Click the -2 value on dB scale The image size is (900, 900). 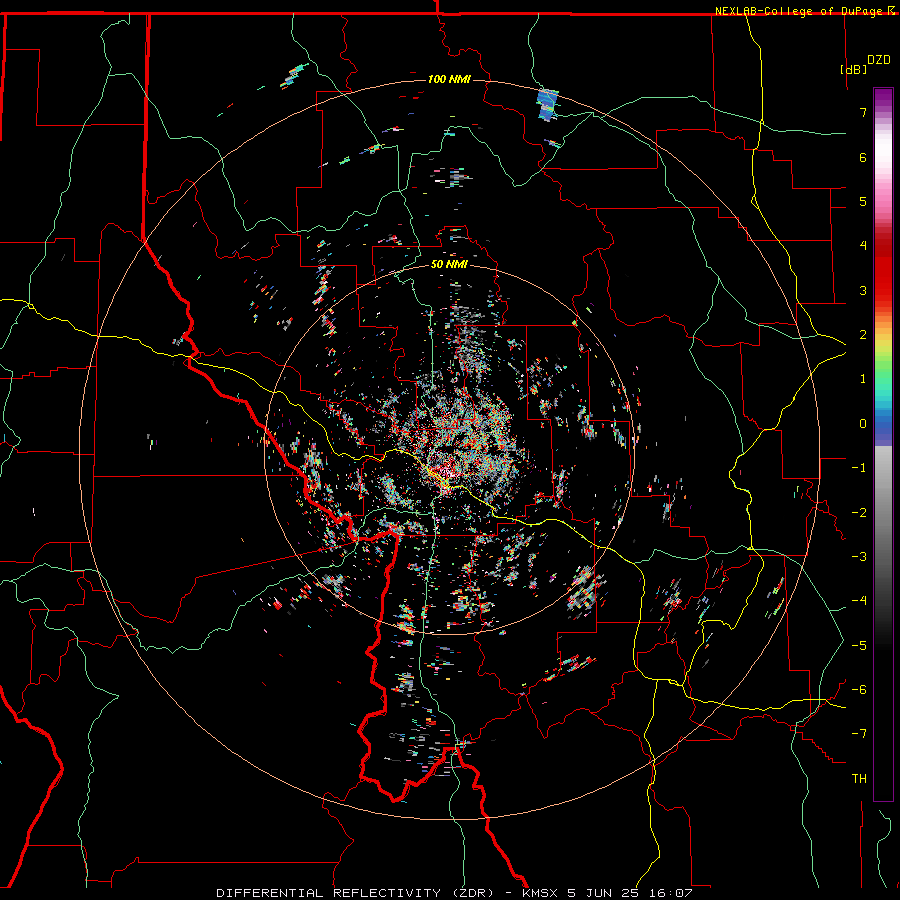[x=859, y=513]
